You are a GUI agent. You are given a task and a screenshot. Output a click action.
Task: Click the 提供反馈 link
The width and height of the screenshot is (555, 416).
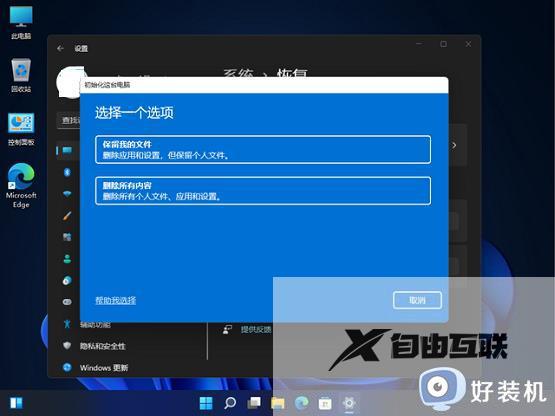[x=256, y=330]
